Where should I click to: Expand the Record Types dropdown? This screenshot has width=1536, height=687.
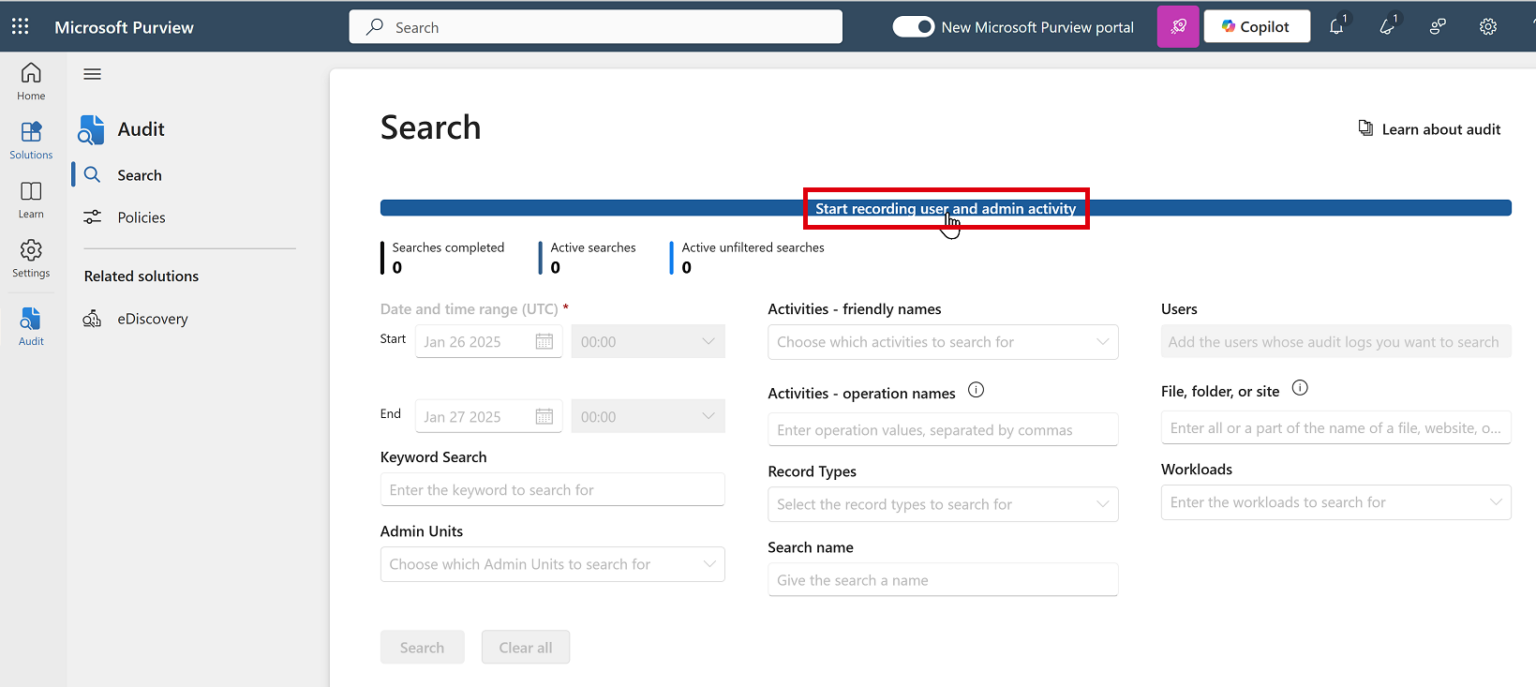942,504
